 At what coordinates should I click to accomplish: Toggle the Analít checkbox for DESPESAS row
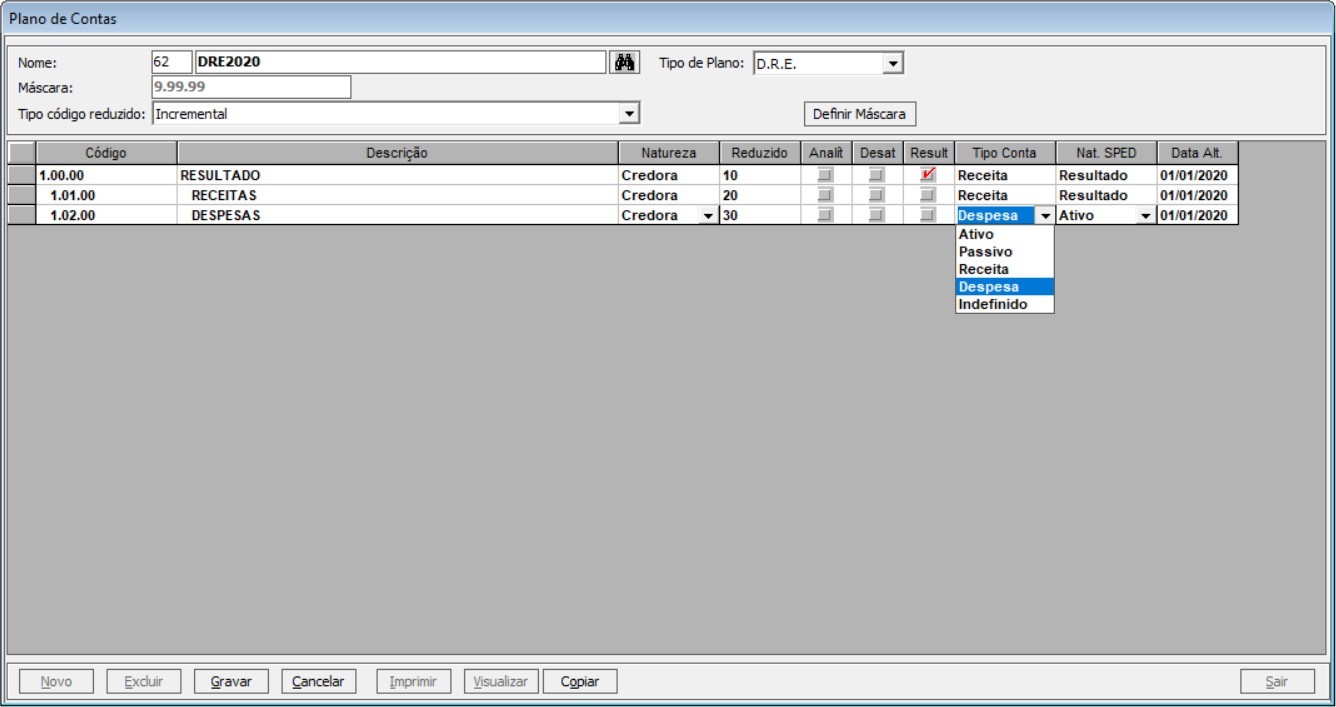tap(825, 215)
